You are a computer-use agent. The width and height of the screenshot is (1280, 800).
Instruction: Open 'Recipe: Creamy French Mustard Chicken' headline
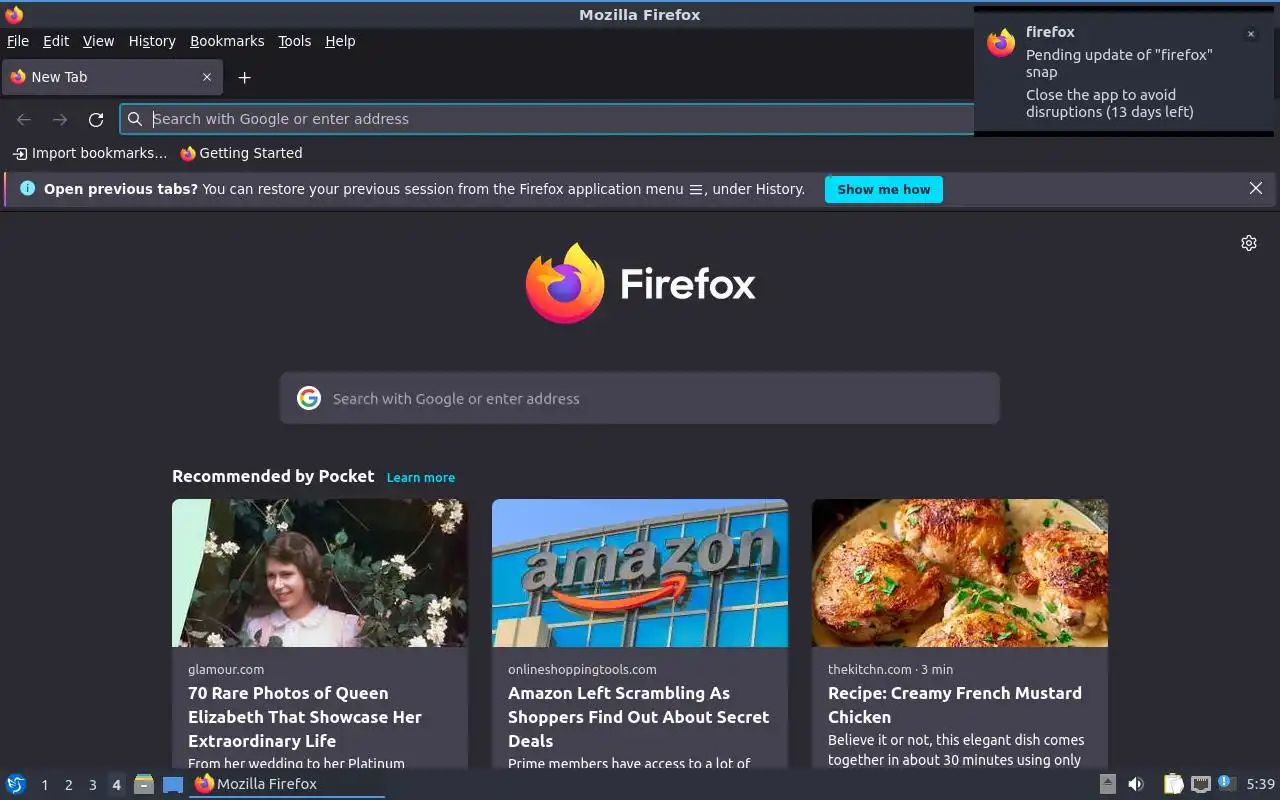point(955,705)
